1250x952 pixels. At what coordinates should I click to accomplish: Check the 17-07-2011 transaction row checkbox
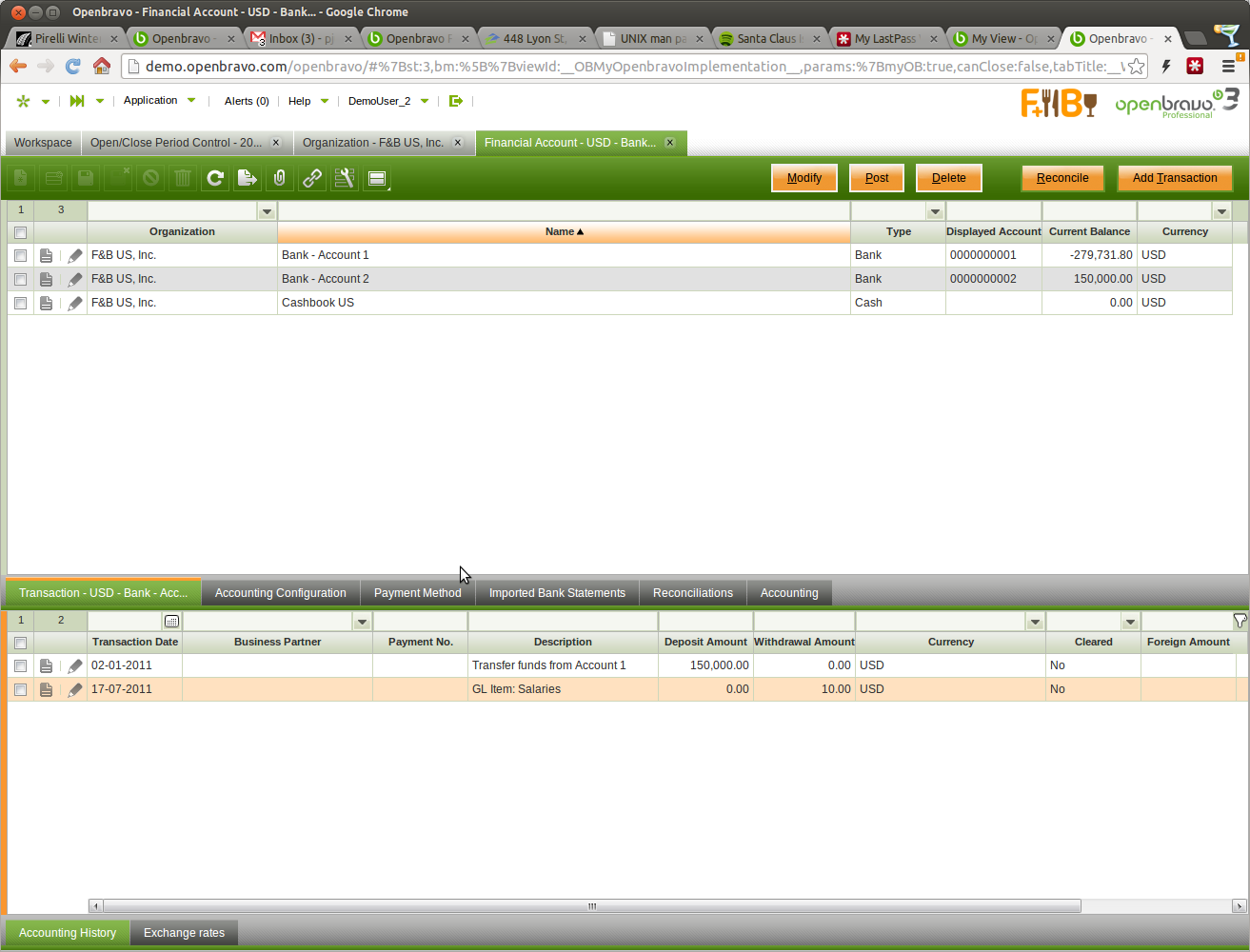[x=20, y=689]
